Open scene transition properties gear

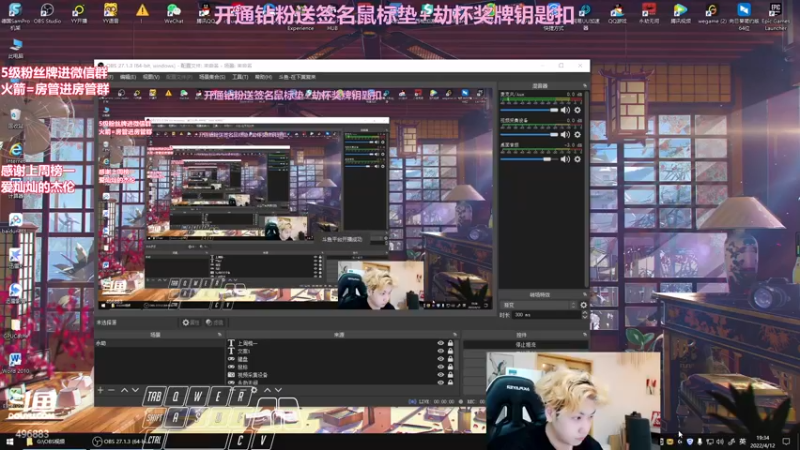point(584,305)
